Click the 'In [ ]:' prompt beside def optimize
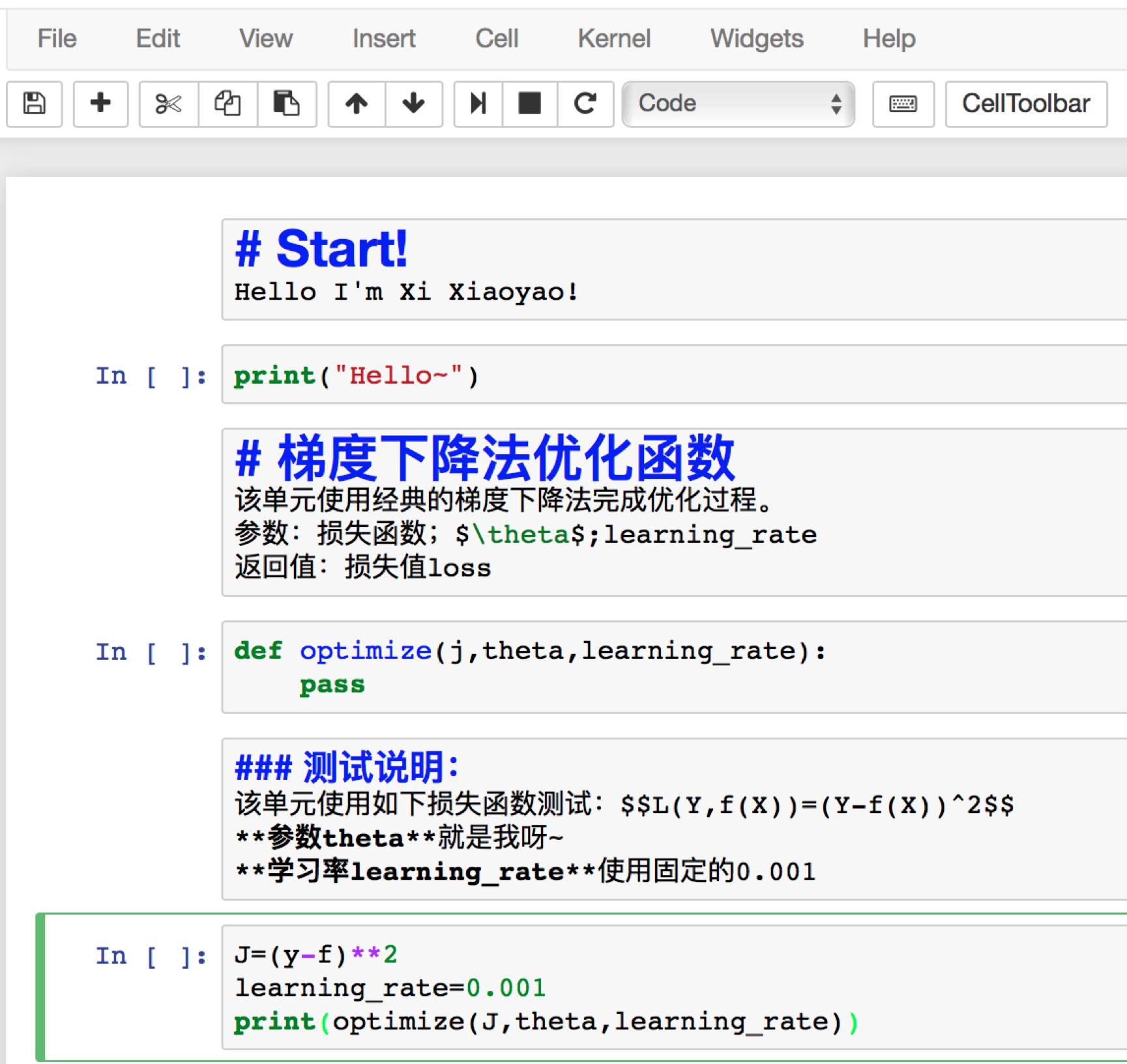This screenshot has height=1064, width=1127. pyautogui.click(x=151, y=652)
